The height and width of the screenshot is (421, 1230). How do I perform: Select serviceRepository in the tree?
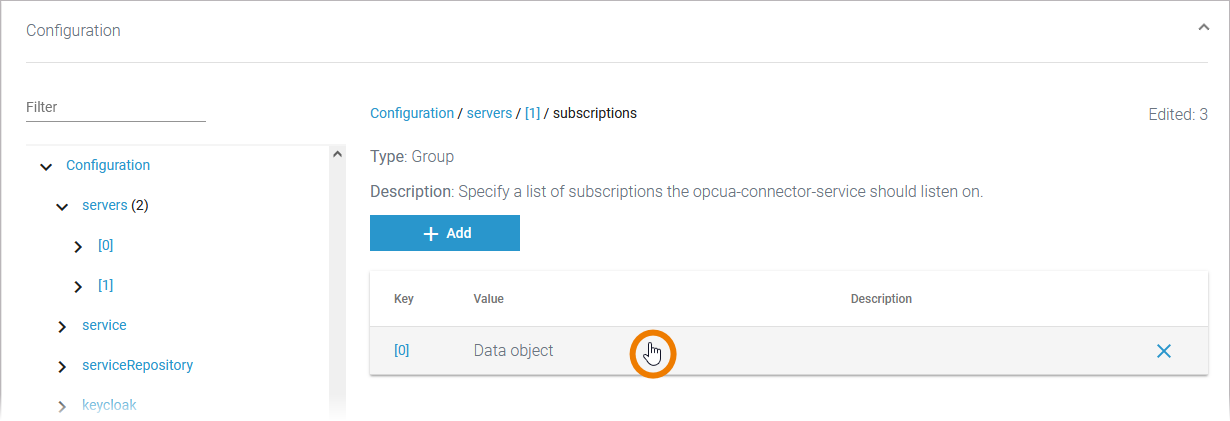[x=137, y=365]
